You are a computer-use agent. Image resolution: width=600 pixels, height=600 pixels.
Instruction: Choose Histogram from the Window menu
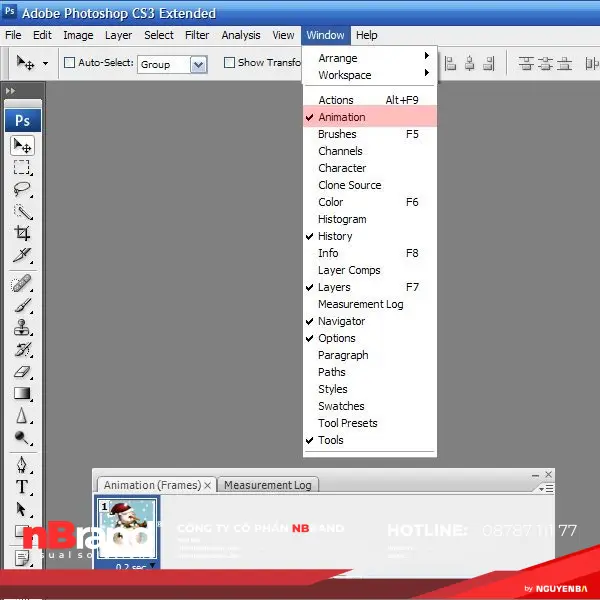pyautogui.click(x=370, y=219)
